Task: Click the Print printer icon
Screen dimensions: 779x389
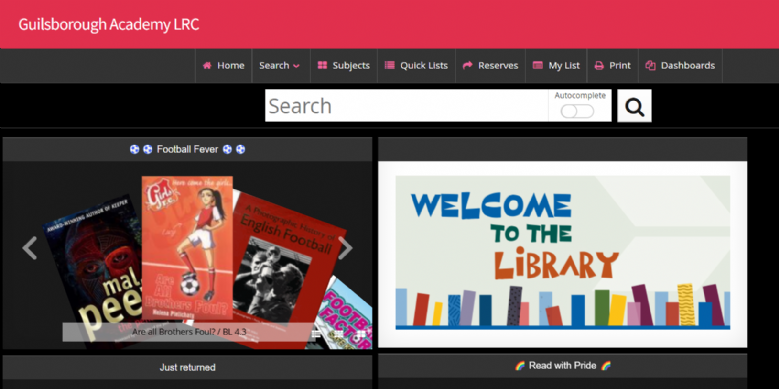Action: (x=599, y=66)
